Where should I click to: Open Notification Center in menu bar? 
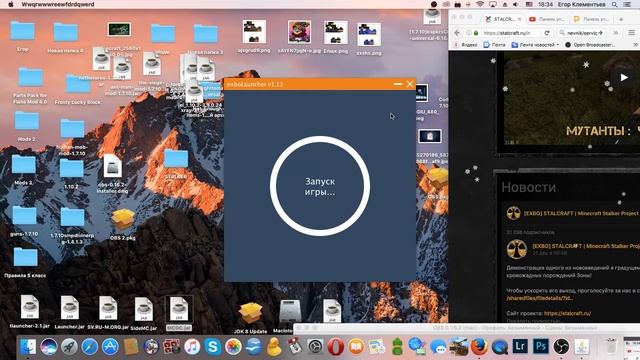coord(627,4)
